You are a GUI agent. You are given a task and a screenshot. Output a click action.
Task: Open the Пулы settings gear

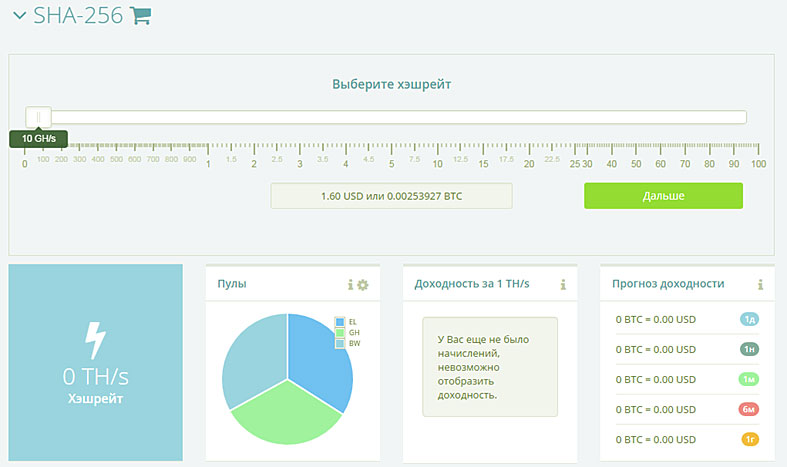coord(363,285)
